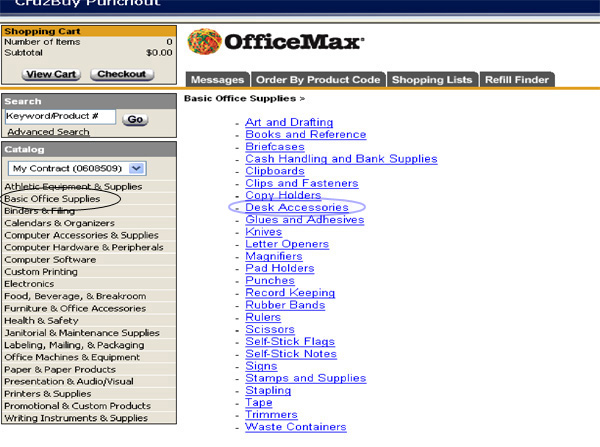Open the Pad Holders link
Image resolution: width=600 pixels, height=447 pixels.
coord(280,268)
